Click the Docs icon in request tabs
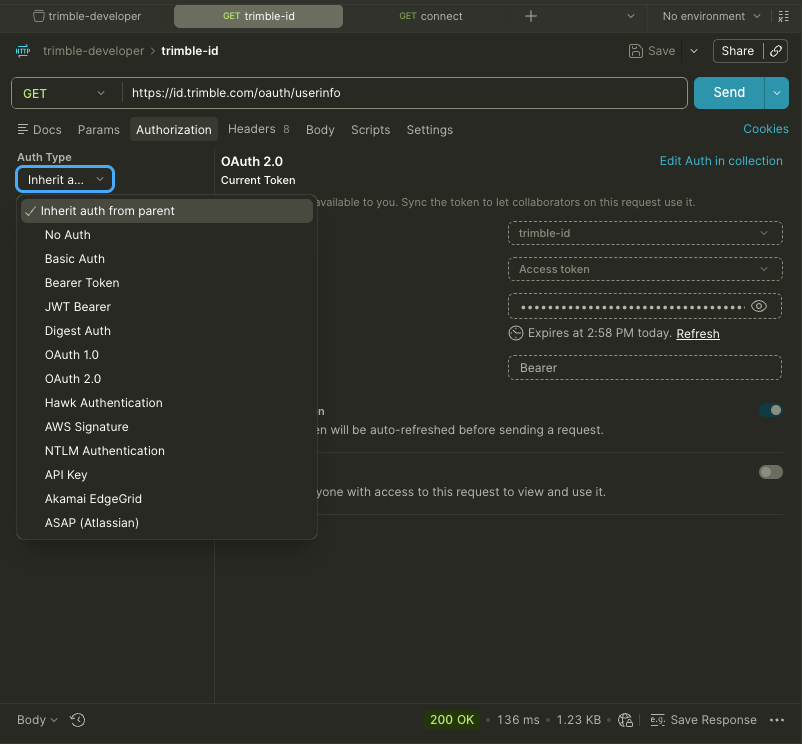802x744 pixels. tap(23, 129)
